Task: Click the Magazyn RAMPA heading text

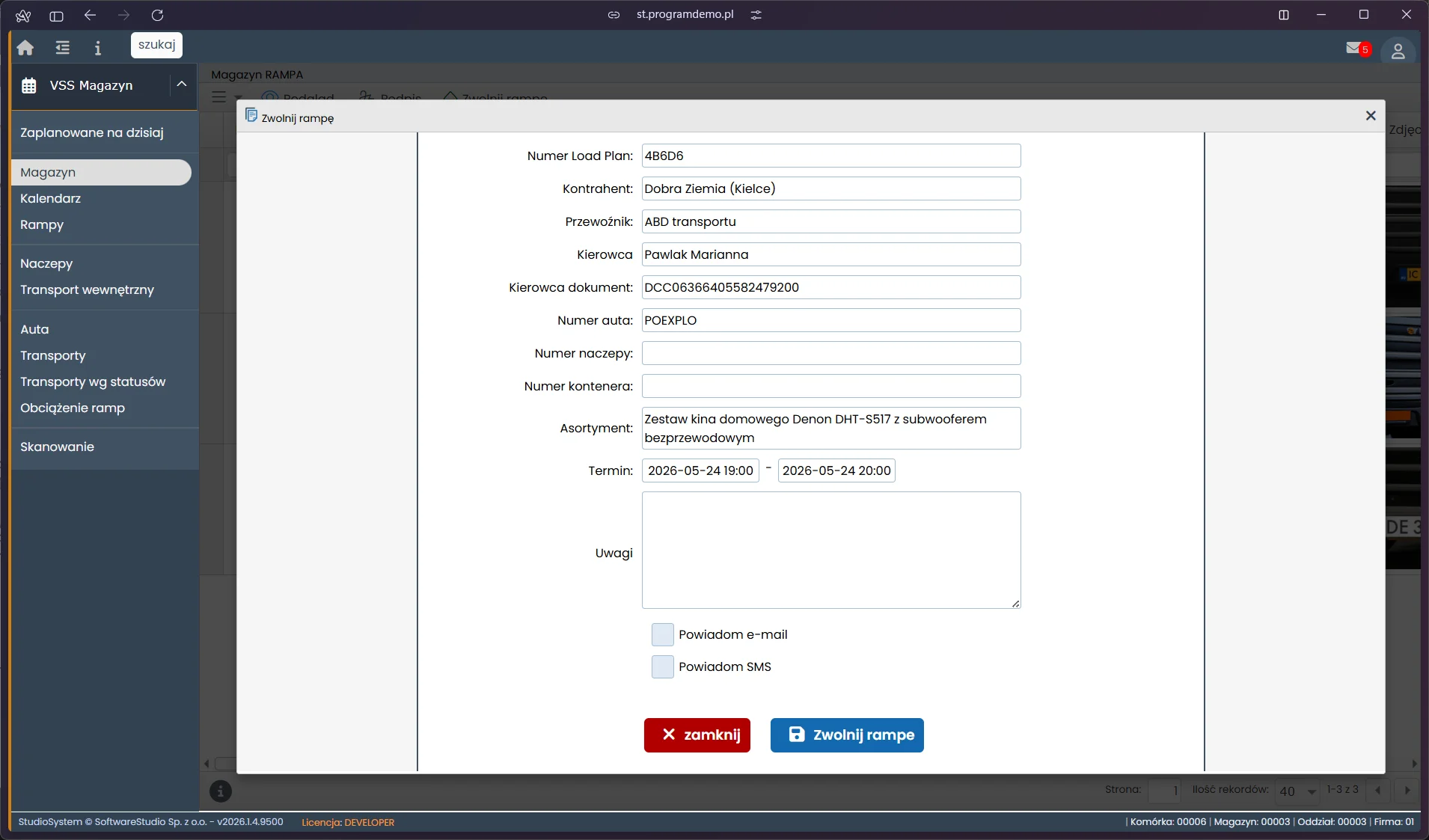Action: 257,75
